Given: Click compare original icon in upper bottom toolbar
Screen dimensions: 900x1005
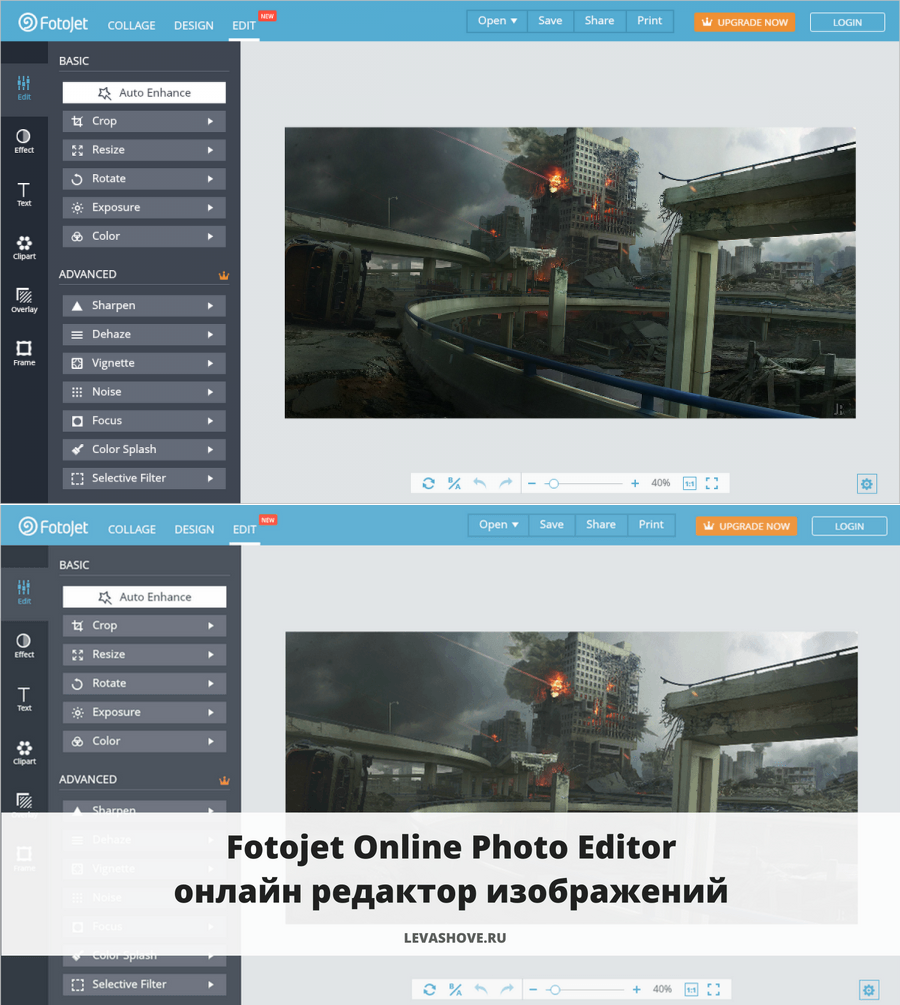Looking at the screenshot, I should (454, 483).
